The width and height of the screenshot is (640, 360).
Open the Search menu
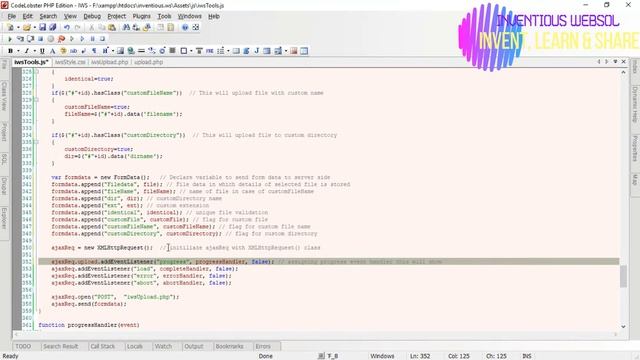(x=48, y=16)
